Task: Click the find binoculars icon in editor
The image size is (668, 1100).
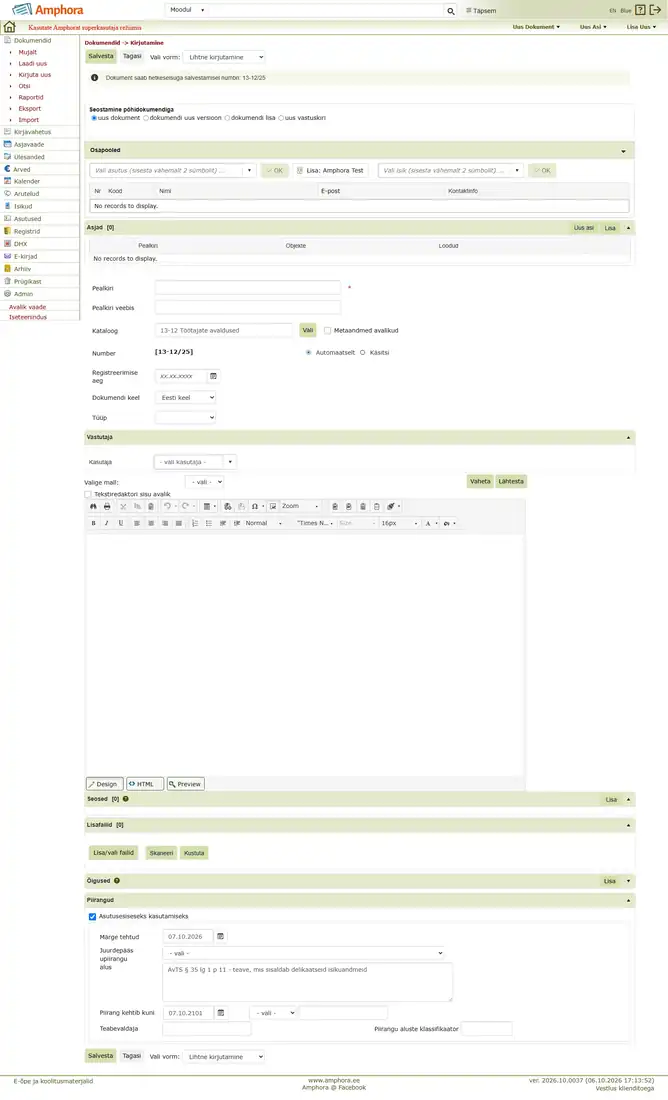Action: (x=93, y=507)
